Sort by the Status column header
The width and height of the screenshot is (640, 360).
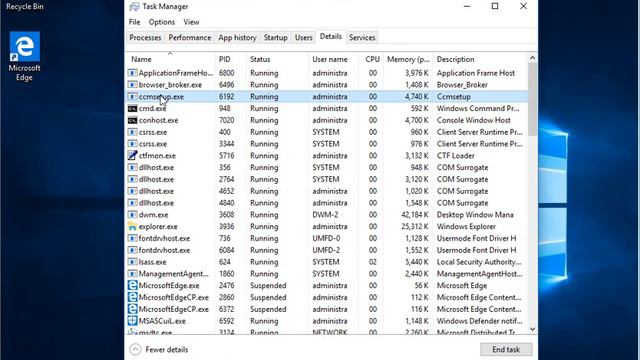[278, 59]
